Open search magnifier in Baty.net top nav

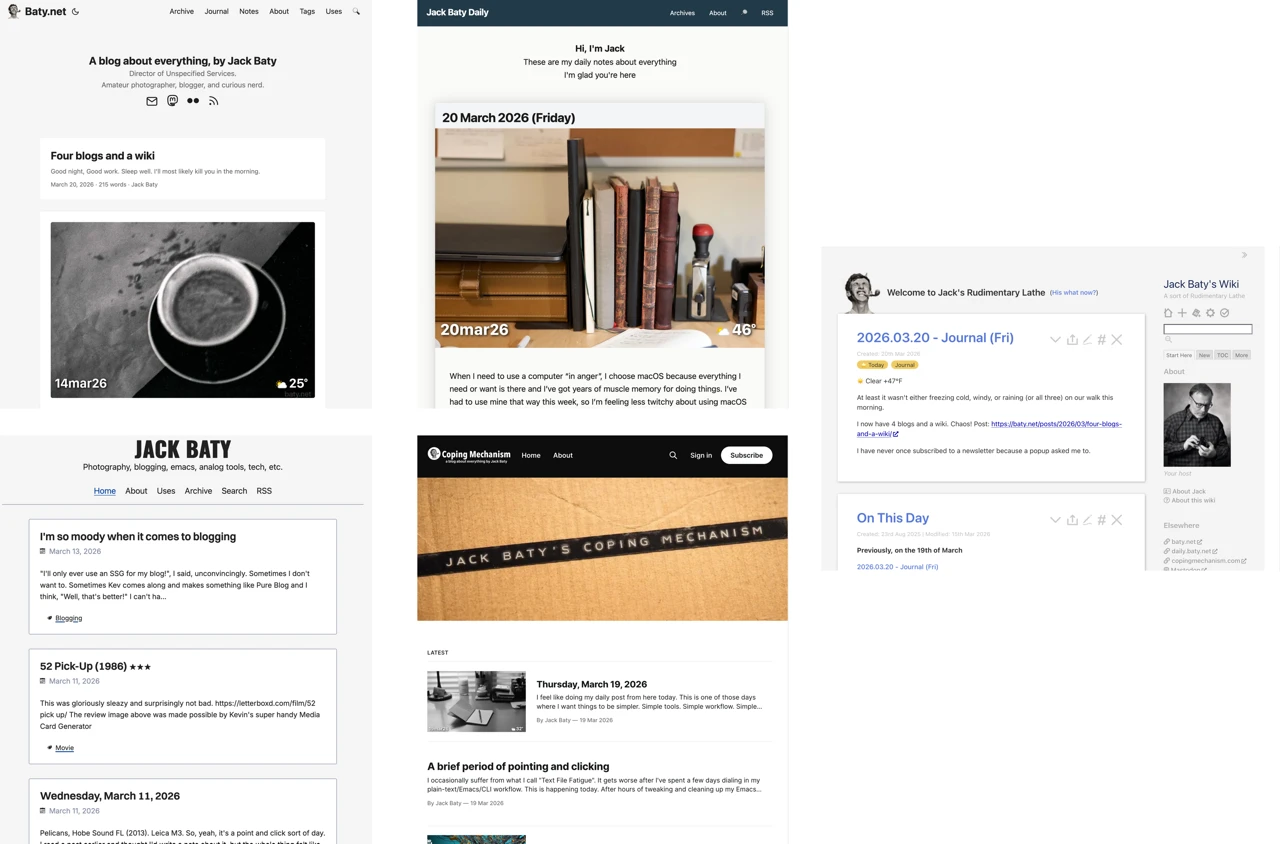[356, 12]
